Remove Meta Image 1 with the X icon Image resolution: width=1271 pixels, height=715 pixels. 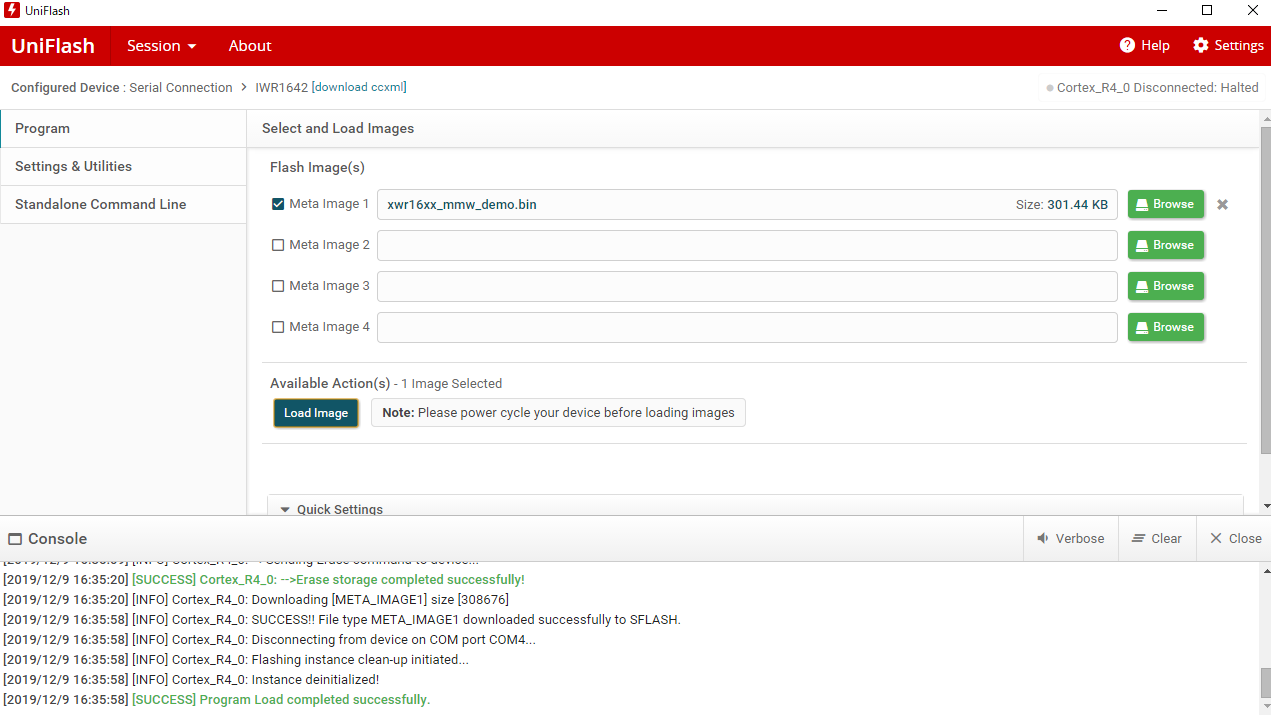[1222, 204]
